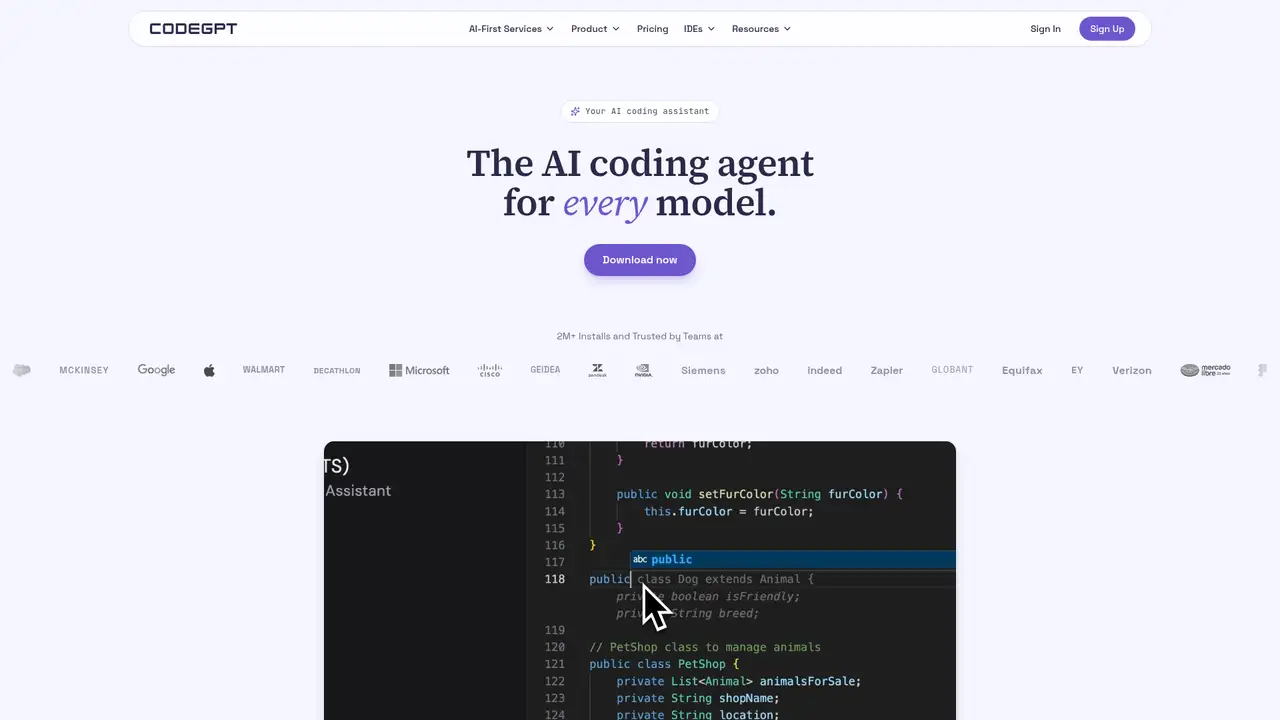Click the Sign In link
Screen dimensions: 1280x720
(1045, 29)
